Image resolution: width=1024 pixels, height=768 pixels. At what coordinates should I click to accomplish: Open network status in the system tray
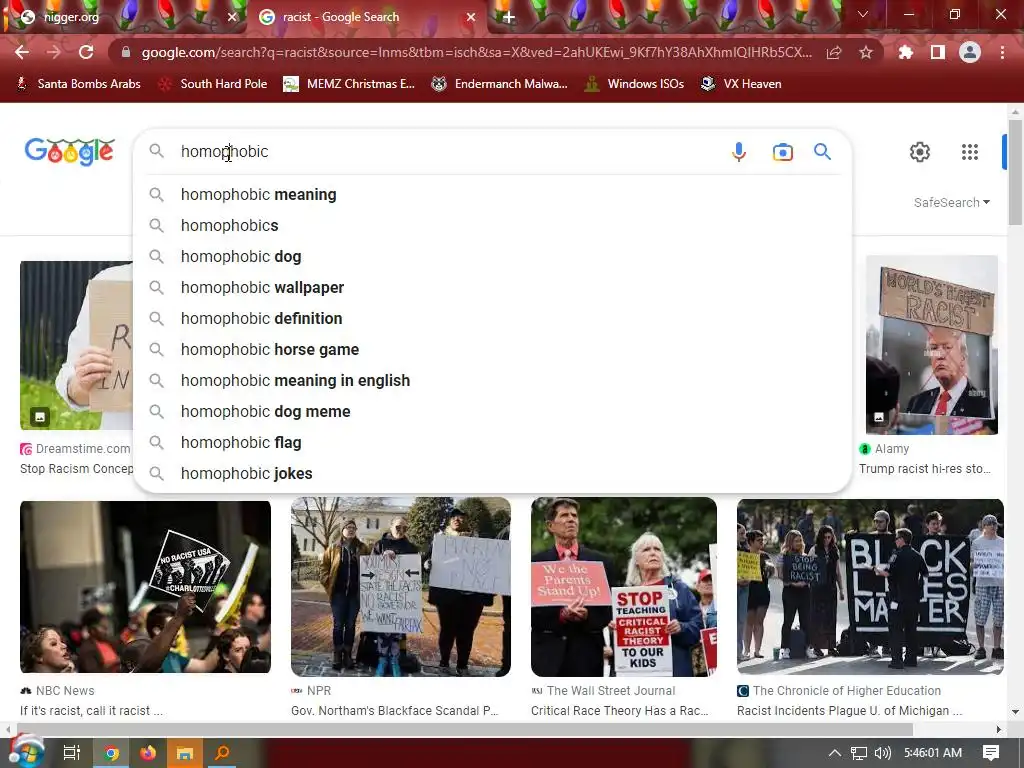tap(859, 753)
